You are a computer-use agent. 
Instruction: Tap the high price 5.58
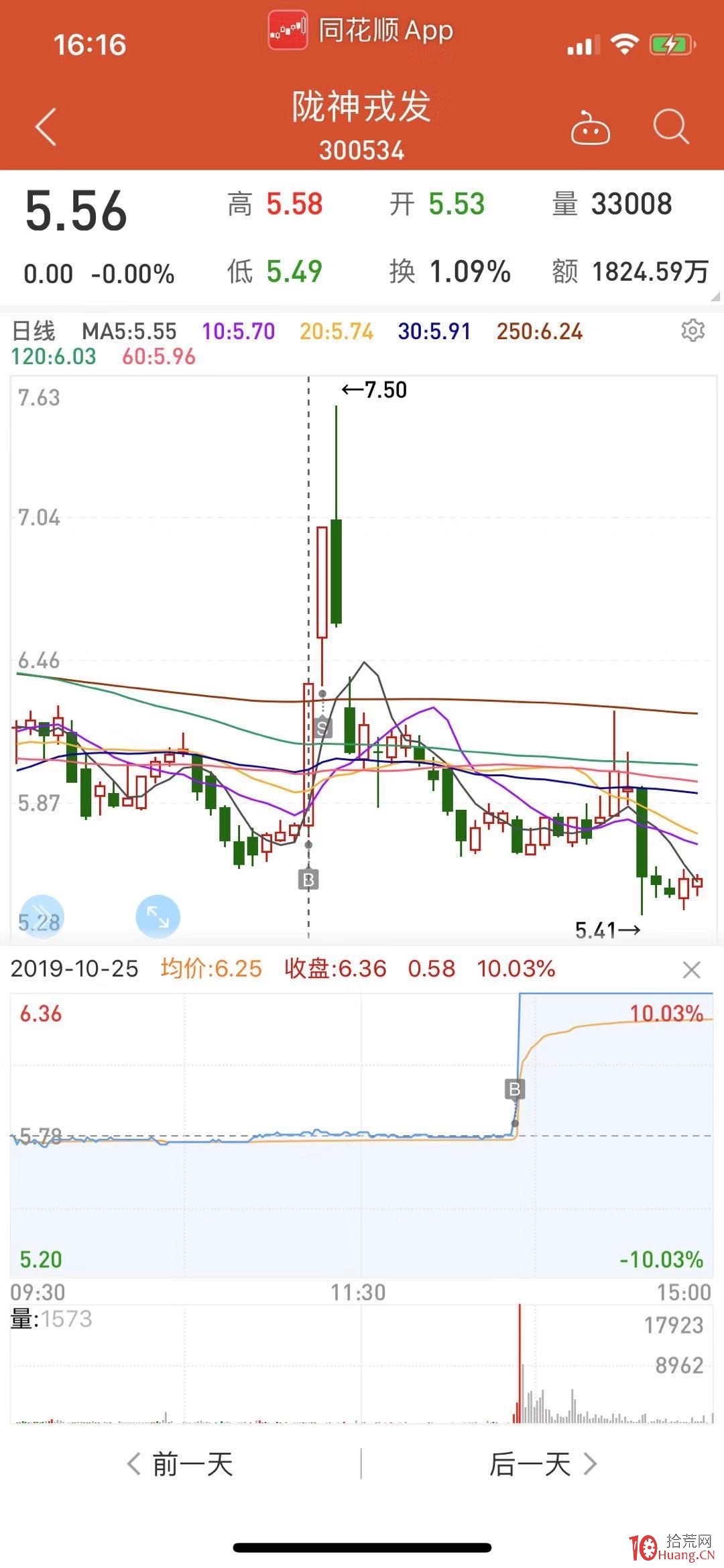click(x=294, y=204)
